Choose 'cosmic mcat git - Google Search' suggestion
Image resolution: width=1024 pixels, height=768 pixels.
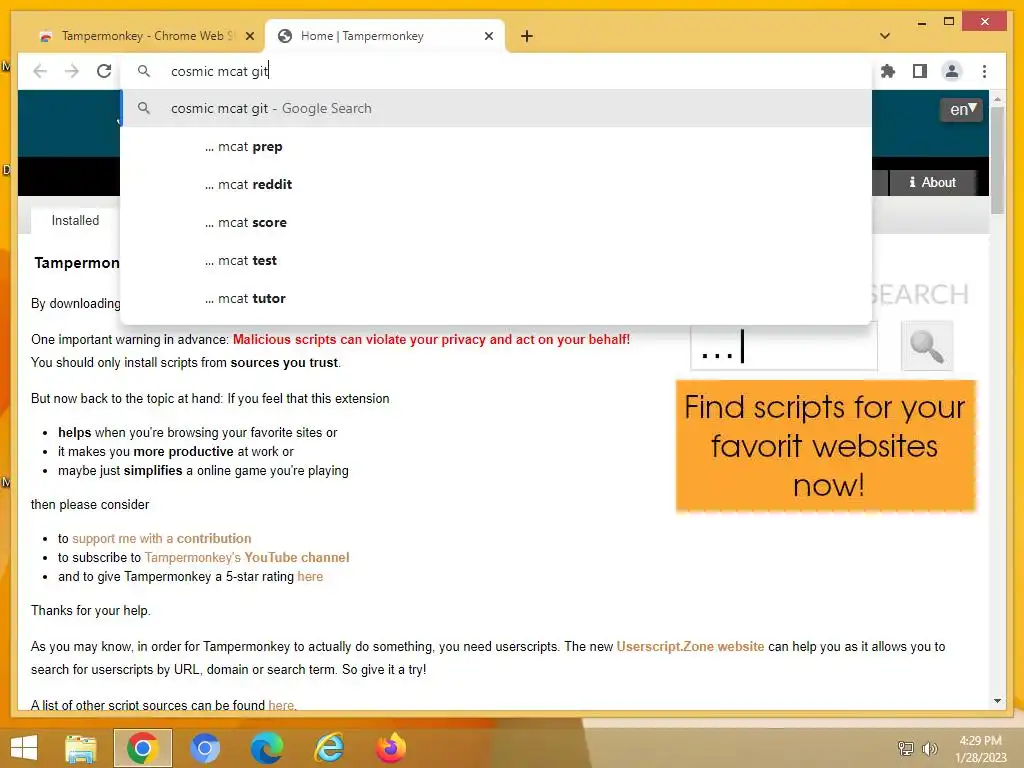(496, 108)
